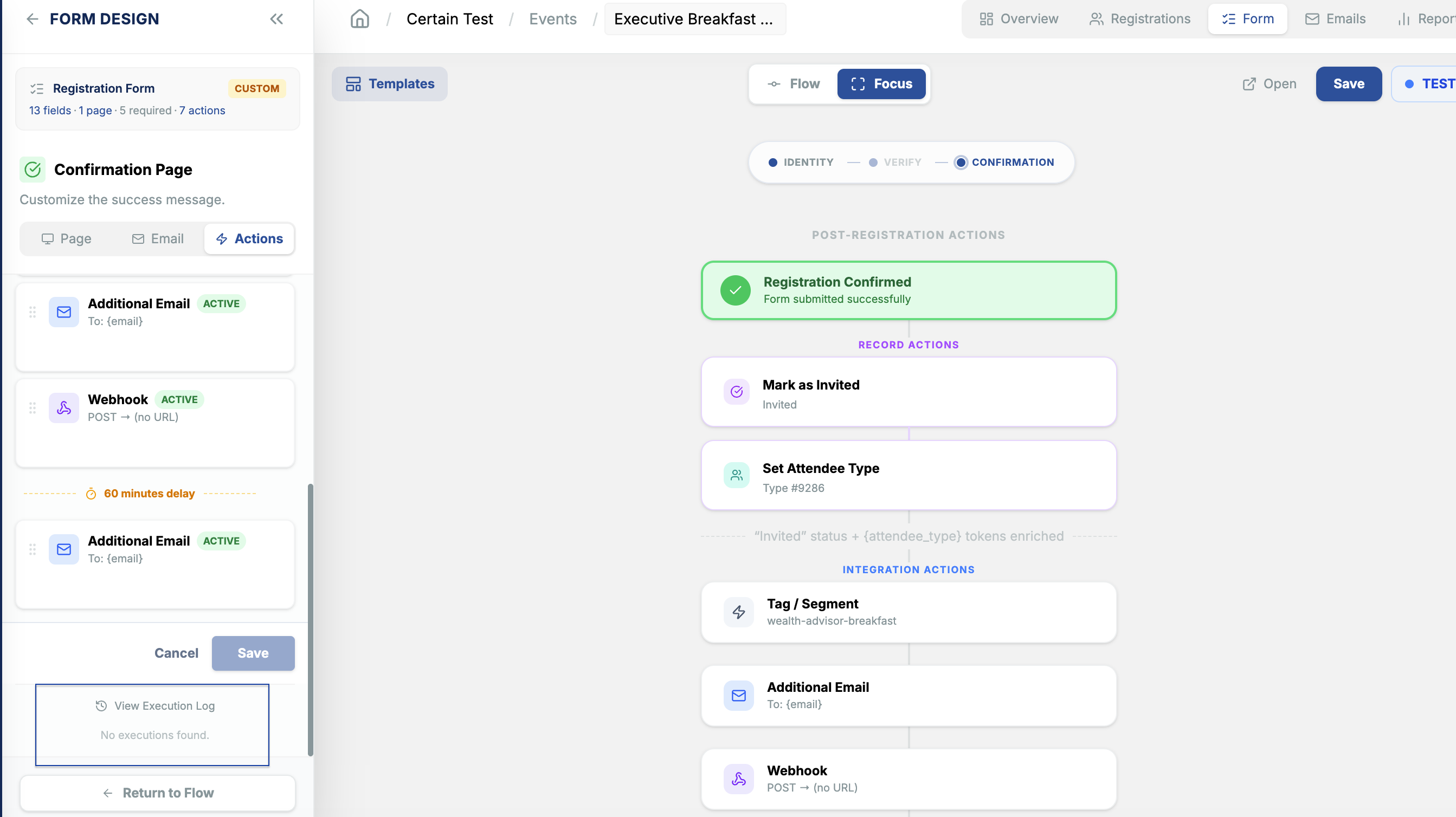Click the Mark as Invited purple icon
Viewport: 1456px width, 817px height.
pyautogui.click(x=737, y=392)
